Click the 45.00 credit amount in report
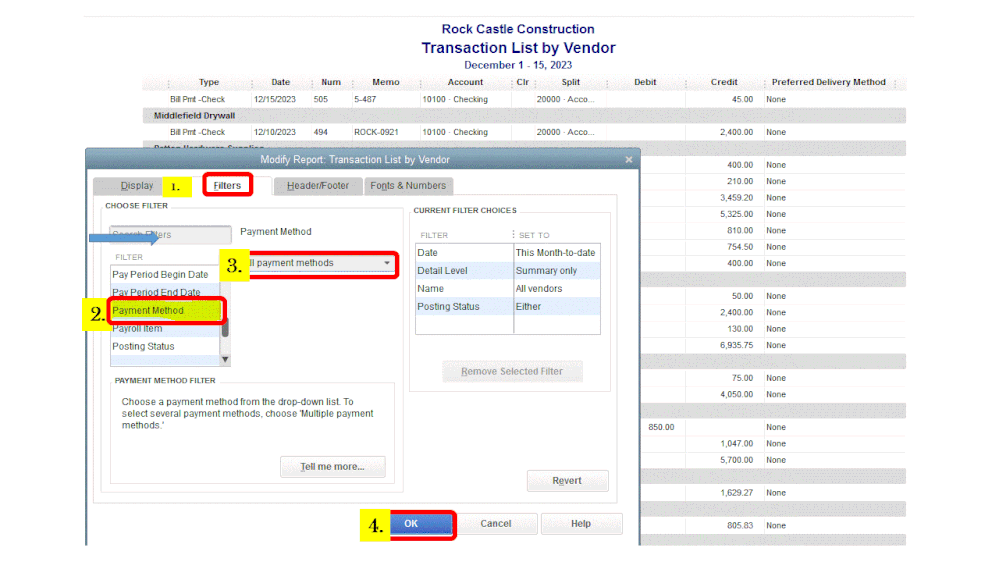Viewport: 999px width, 562px height. point(742,99)
